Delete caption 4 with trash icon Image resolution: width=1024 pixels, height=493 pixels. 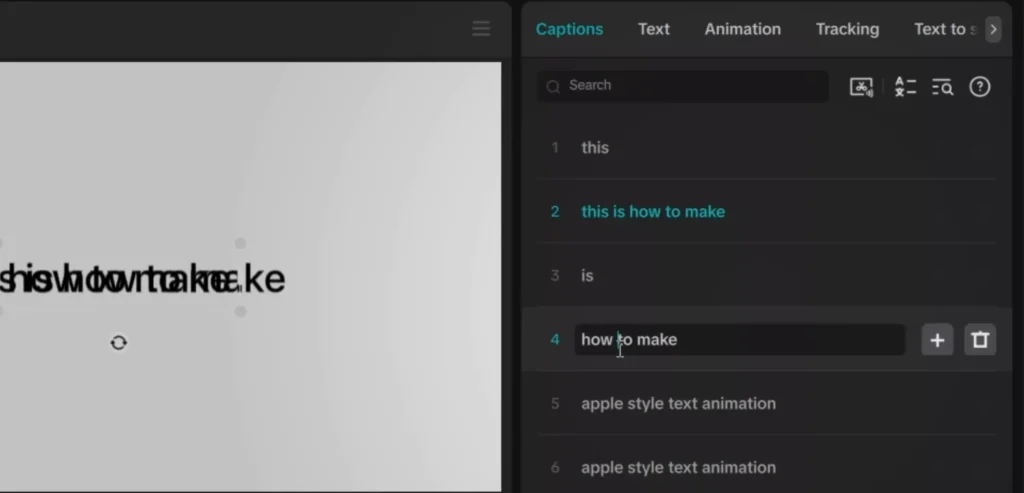point(980,340)
